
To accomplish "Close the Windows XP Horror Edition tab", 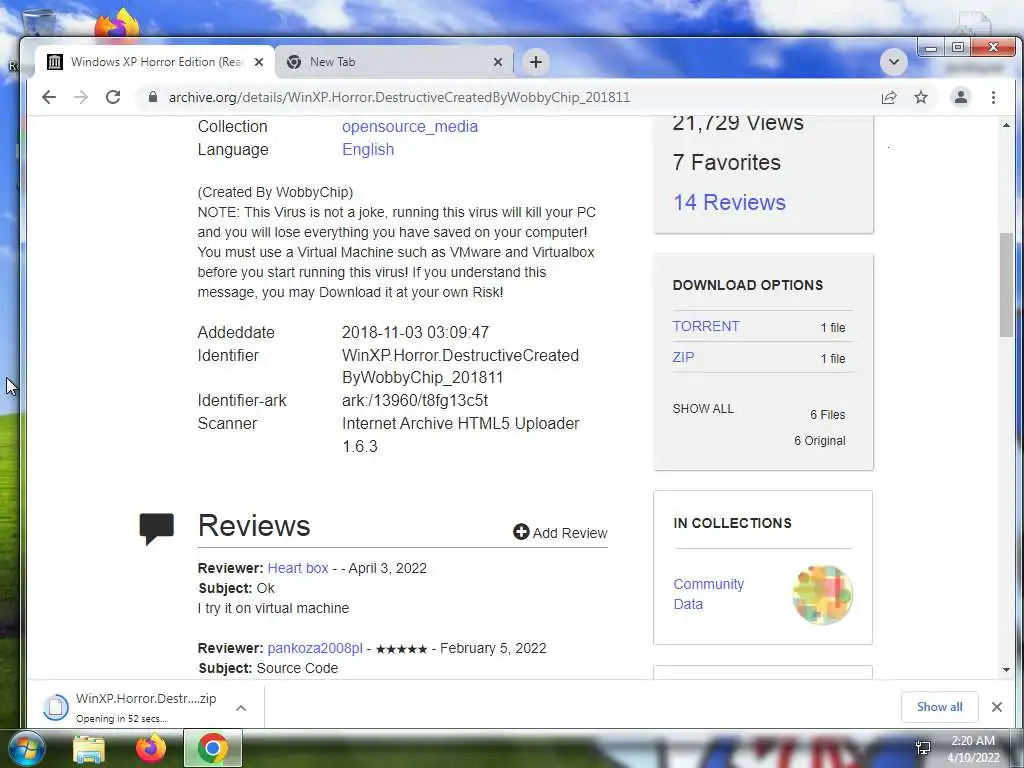I will pyautogui.click(x=259, y=62).
